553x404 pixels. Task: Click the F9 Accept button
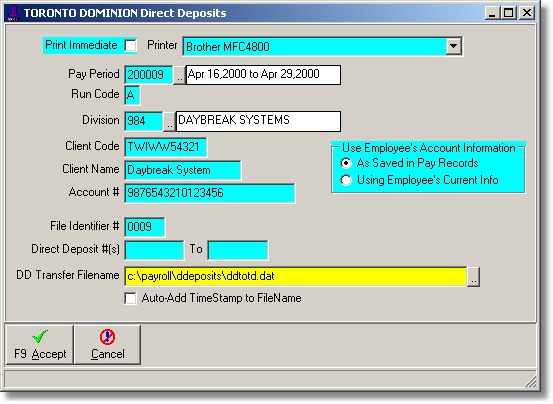click(40, 345)
